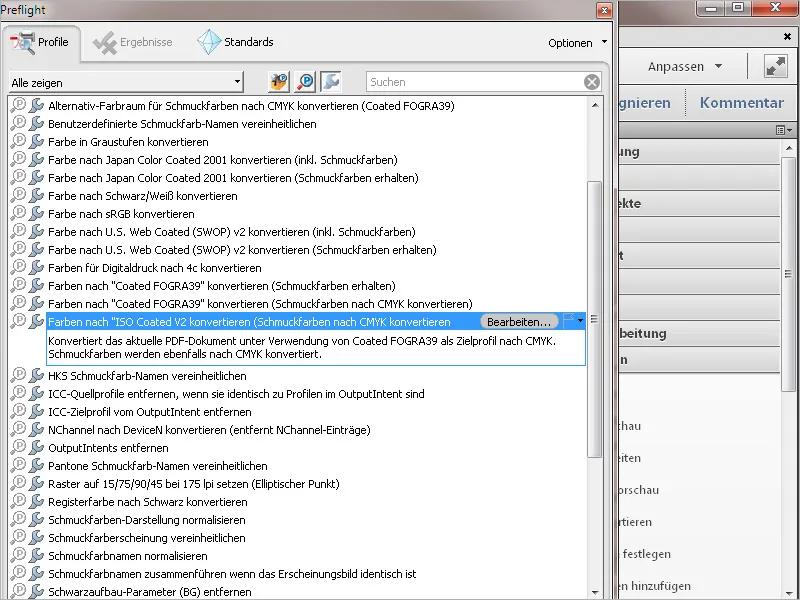Click P magnifier icon of Raster auf 15/75/90/45 row
Screen dimensions: 800x600
click(x=18, y=483)
